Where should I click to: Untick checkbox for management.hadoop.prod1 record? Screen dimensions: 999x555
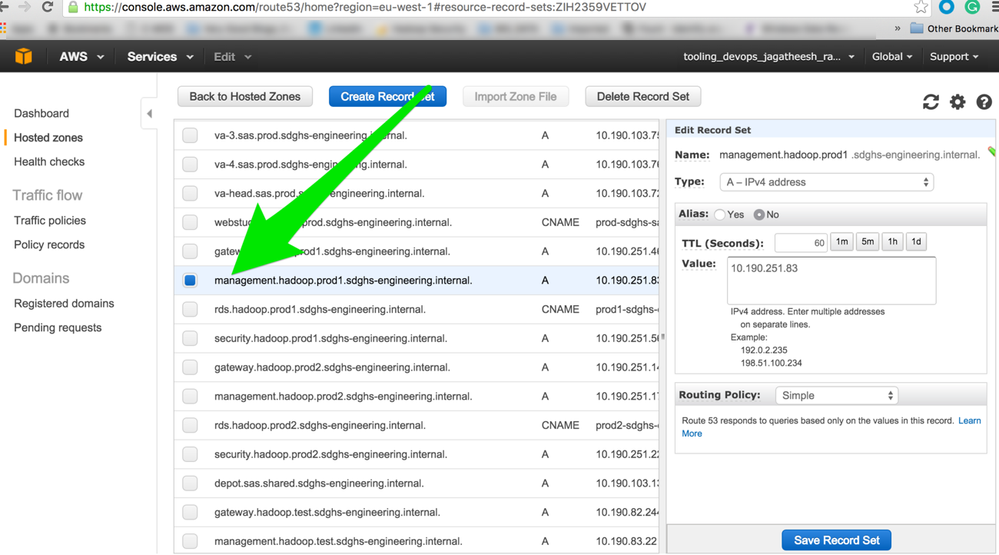(x=190, y=280)
